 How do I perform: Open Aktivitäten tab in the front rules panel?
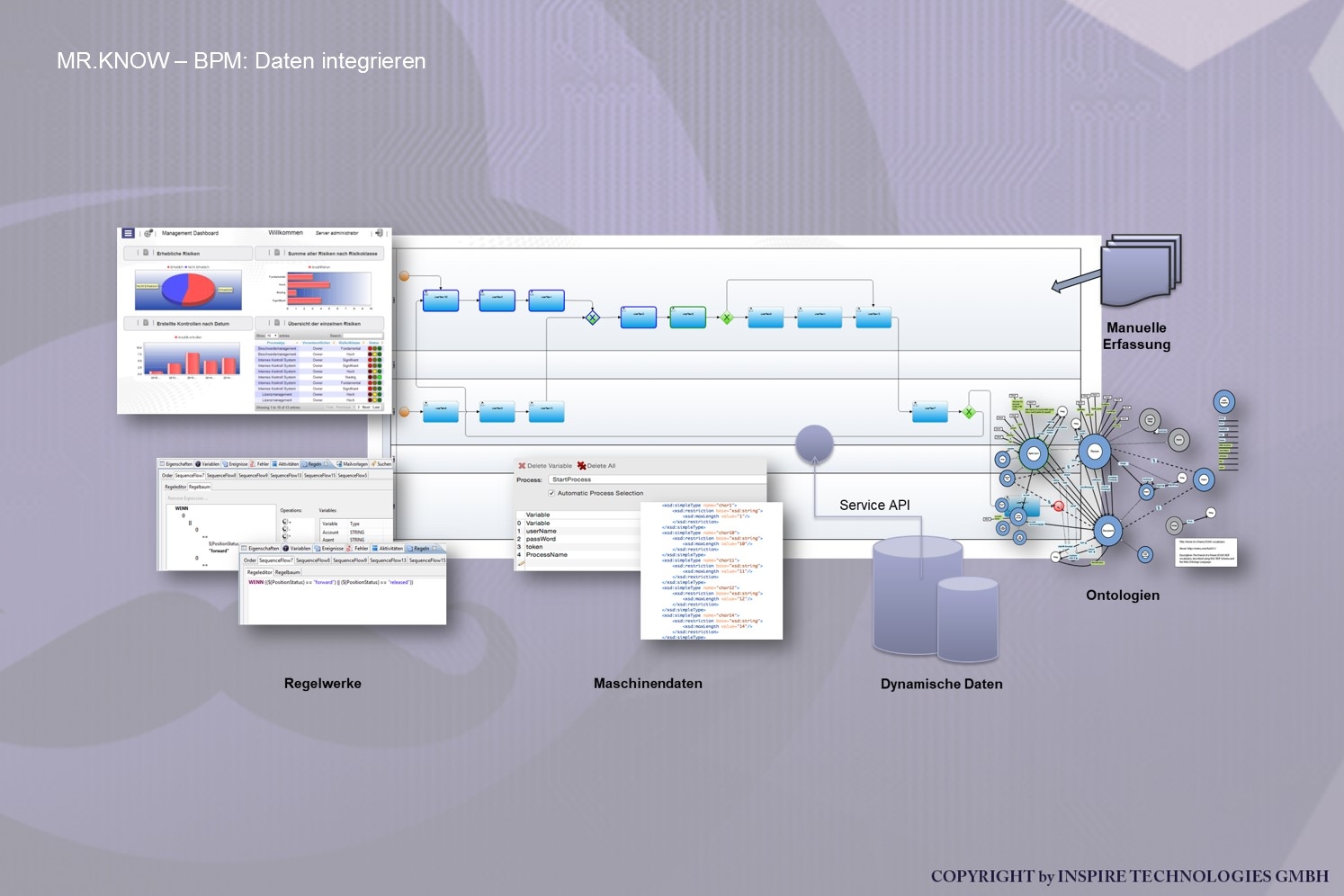click(x=388, y=548)
